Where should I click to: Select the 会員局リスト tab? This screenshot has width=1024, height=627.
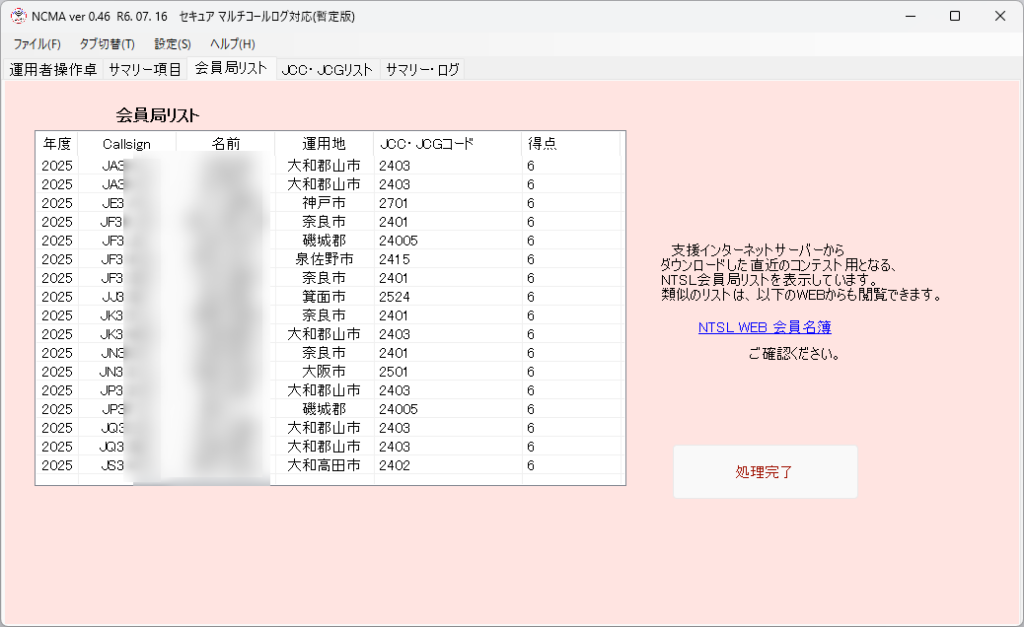tap(231, 69)
